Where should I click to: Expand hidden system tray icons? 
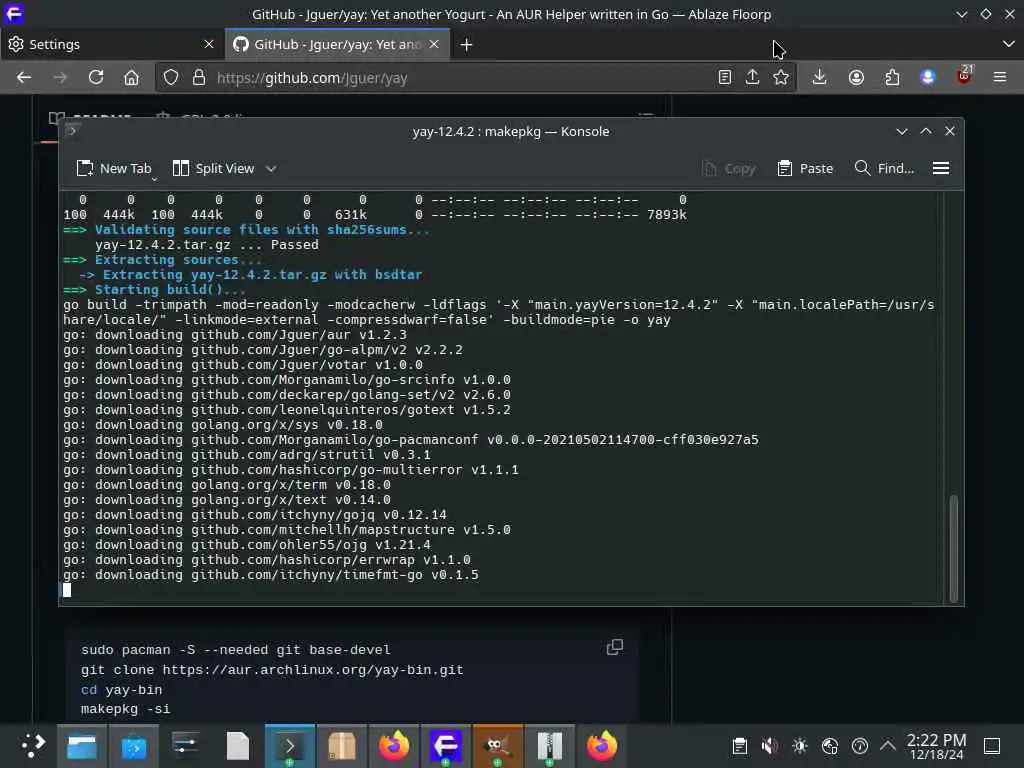click(x=888, y=745)
